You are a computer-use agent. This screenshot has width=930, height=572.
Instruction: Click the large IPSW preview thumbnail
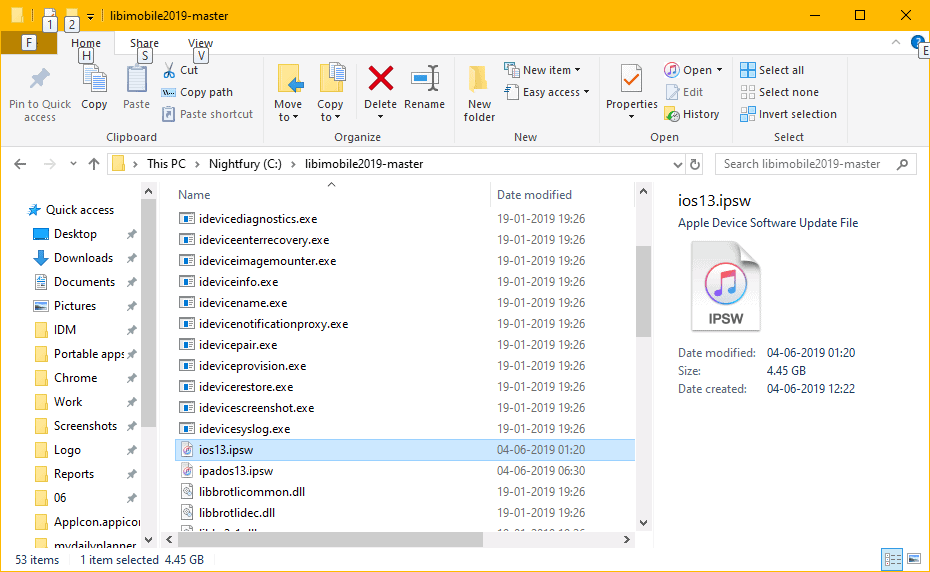725,286
